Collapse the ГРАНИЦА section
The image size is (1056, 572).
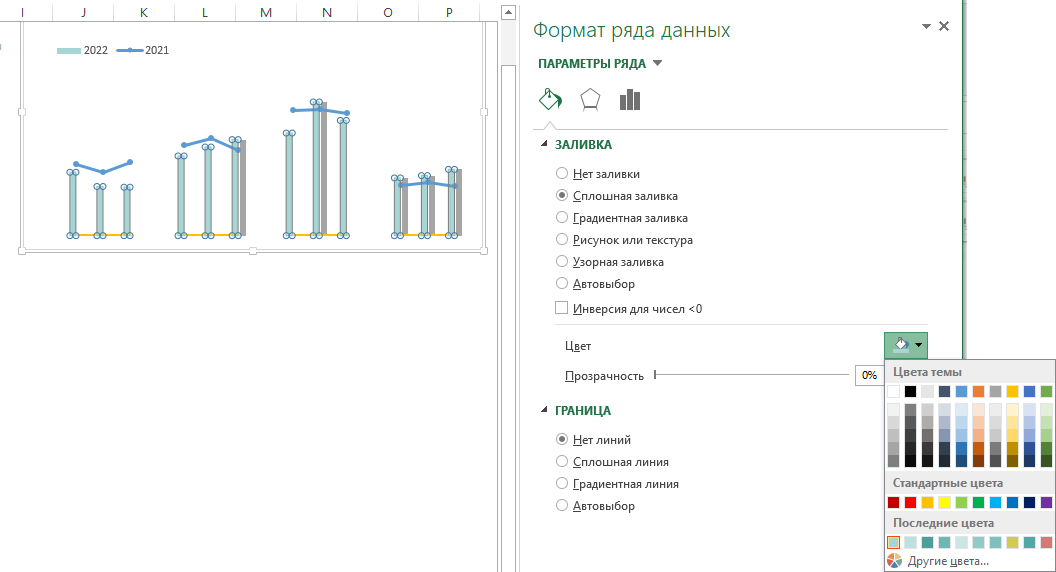[x=545, y=411]
